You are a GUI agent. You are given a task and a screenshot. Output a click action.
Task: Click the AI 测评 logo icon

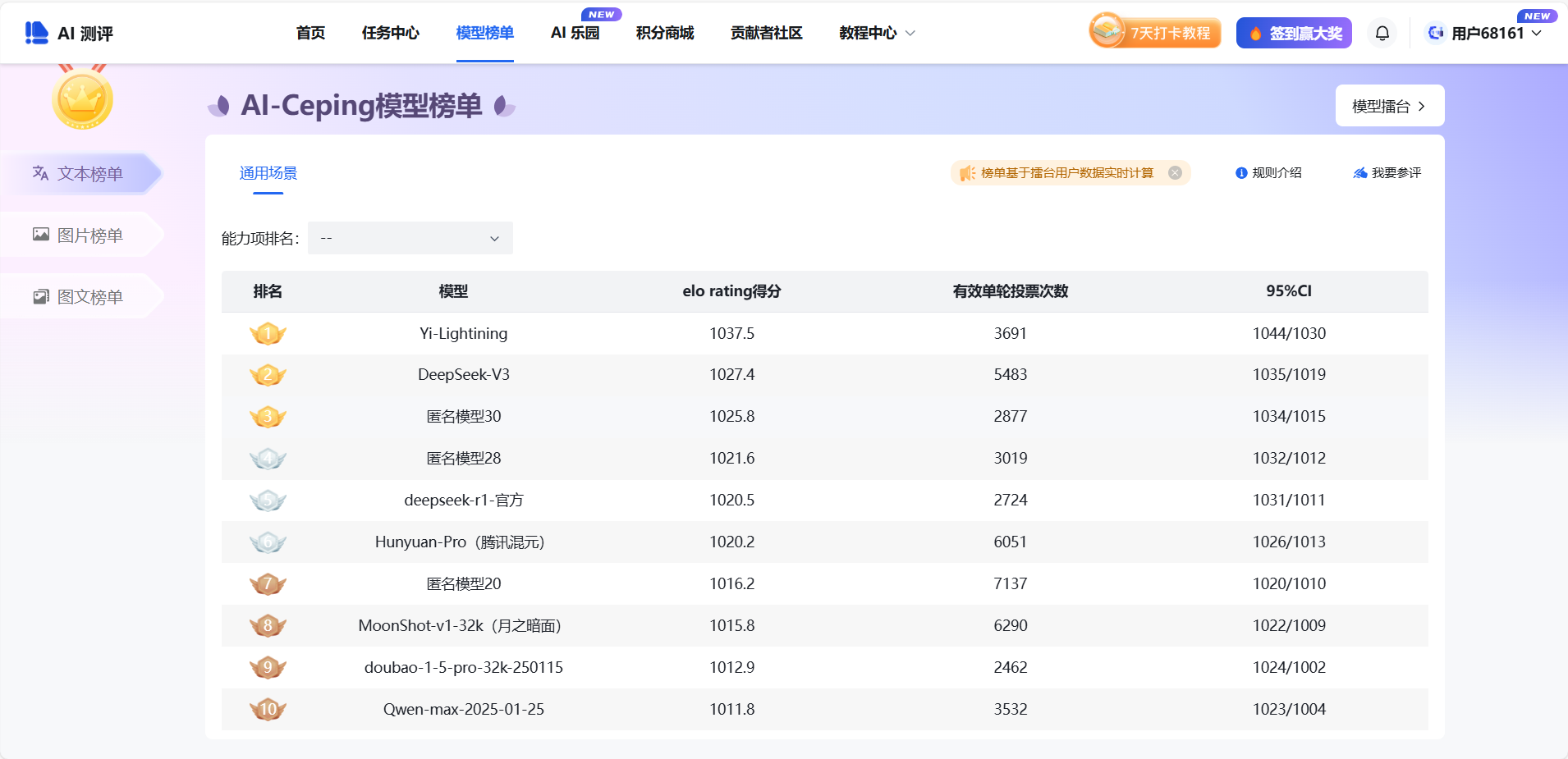coord(37,33)
